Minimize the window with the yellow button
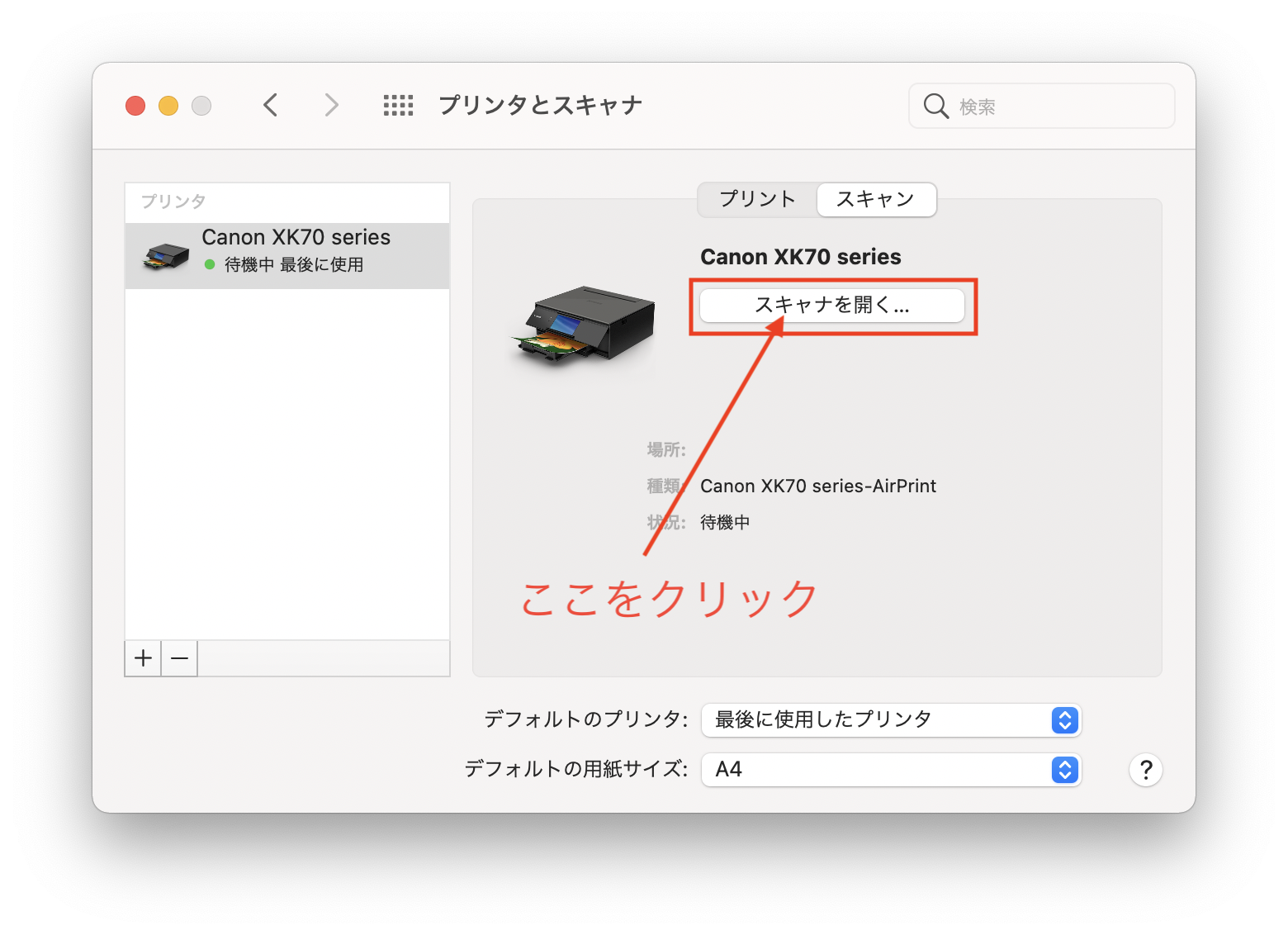Screen dimensions: 1288x935 (168, 106)
